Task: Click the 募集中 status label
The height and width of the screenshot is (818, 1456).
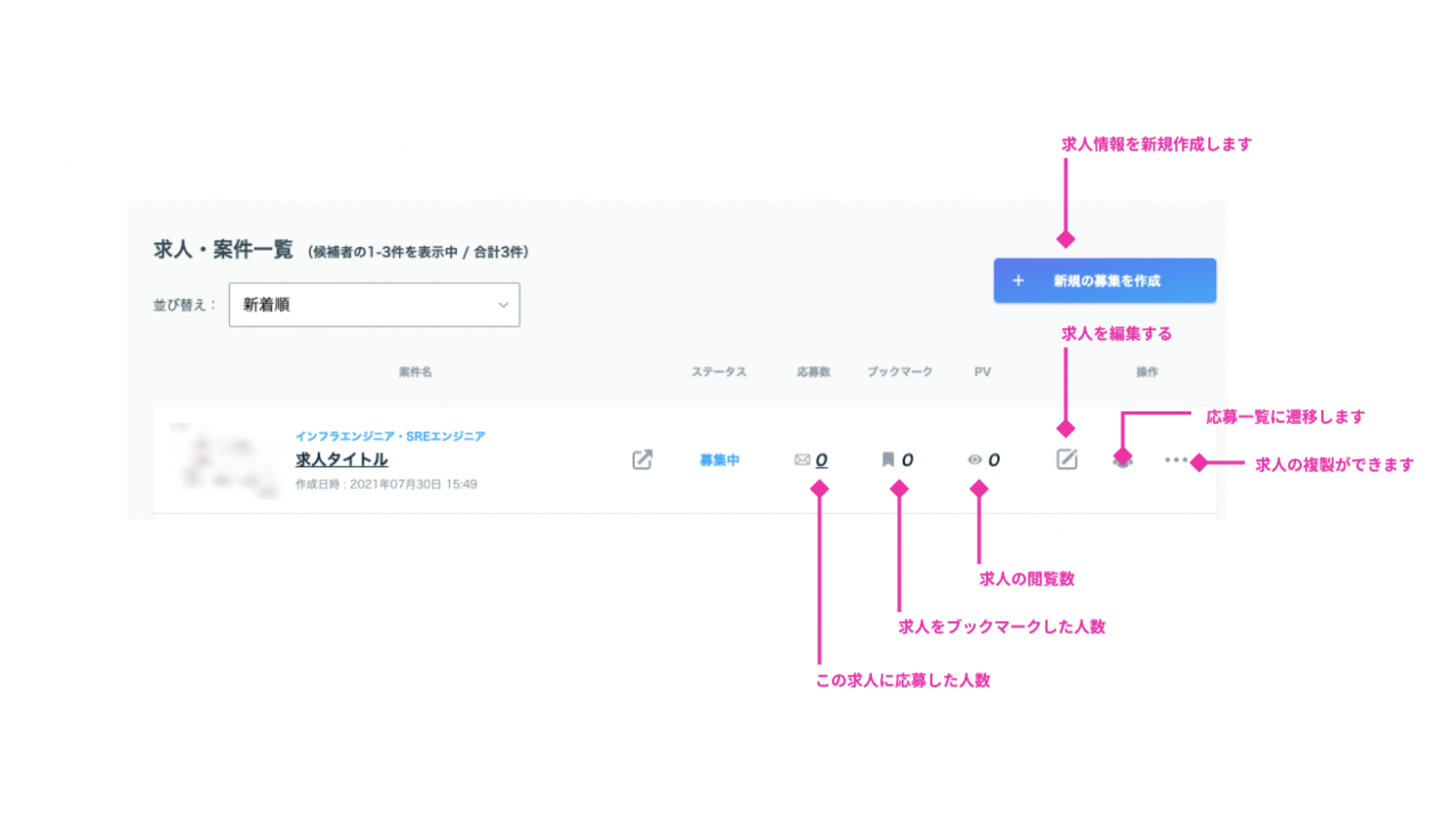Action: coord(719,460)
